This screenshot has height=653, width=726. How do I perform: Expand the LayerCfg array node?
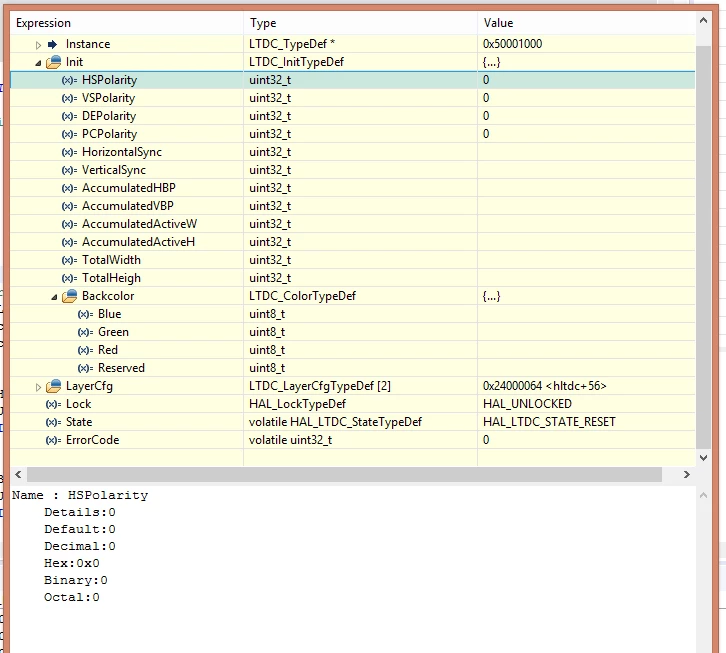tap(38, 387)
